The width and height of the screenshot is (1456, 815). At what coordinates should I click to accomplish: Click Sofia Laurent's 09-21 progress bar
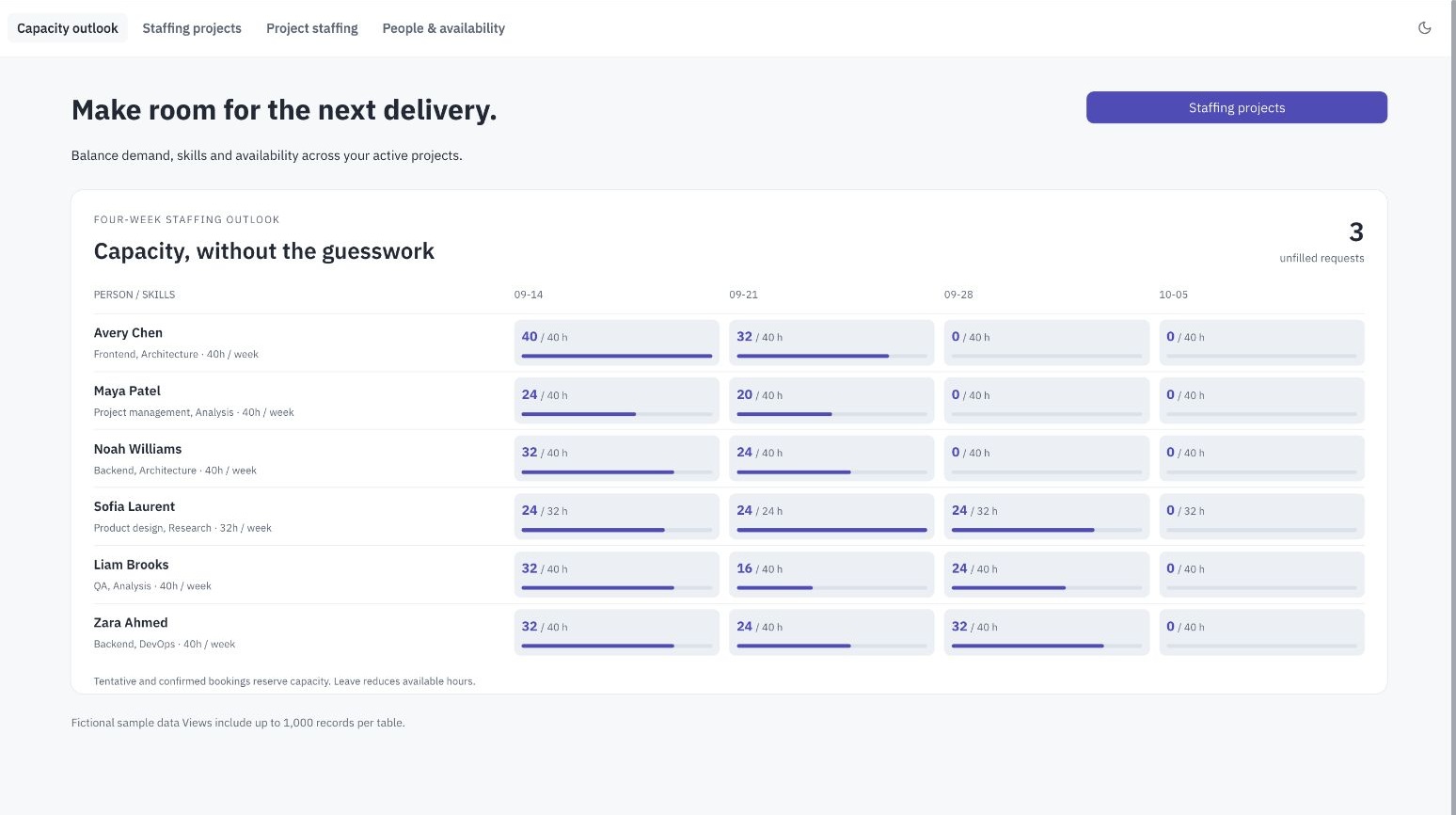[x=832, y=530]
